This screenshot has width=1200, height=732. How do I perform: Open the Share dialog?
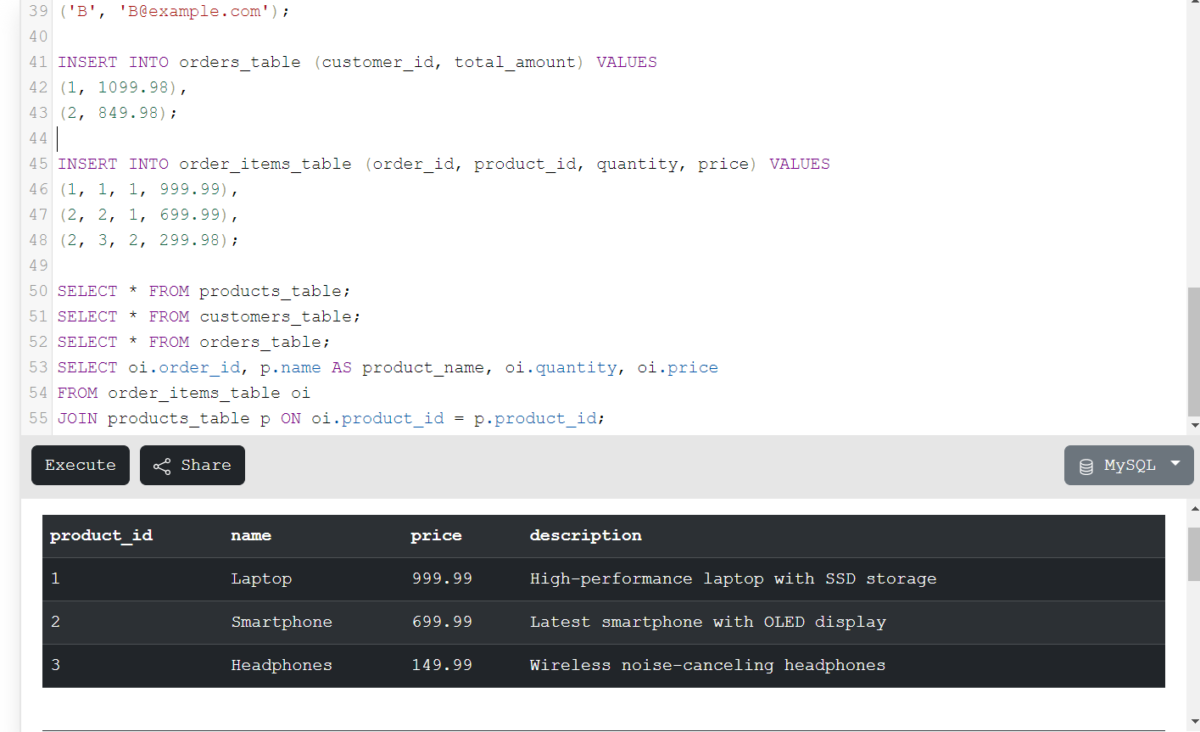point(192,465)
